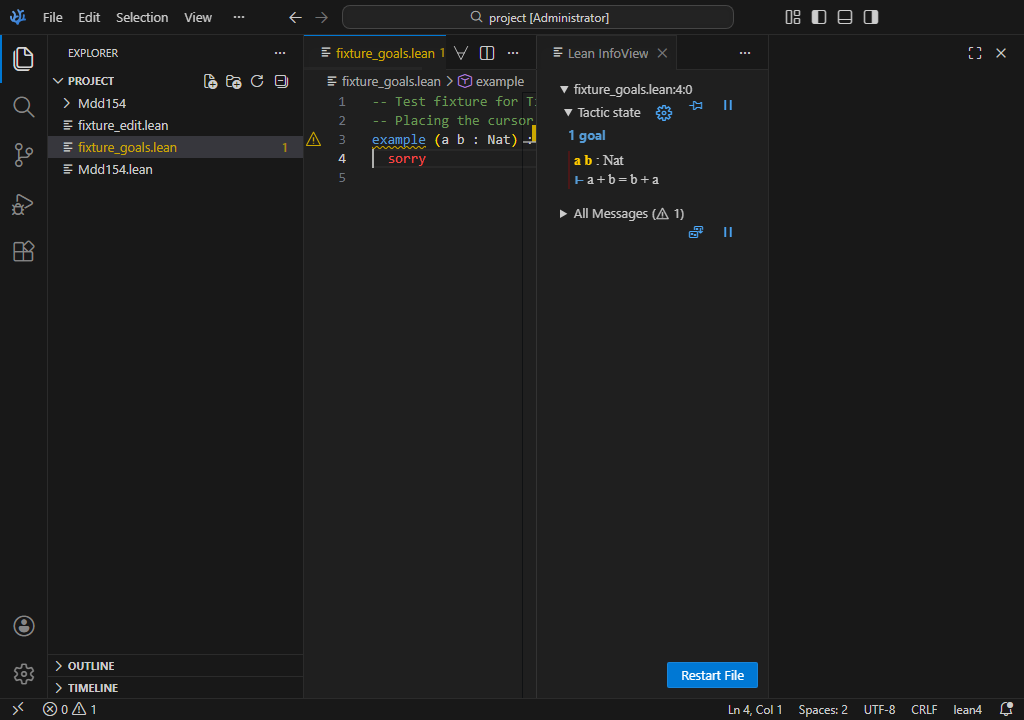Click the lean4 language mode indicator
This screenshot has width=1024, height=720.
[x=967, y=710]
